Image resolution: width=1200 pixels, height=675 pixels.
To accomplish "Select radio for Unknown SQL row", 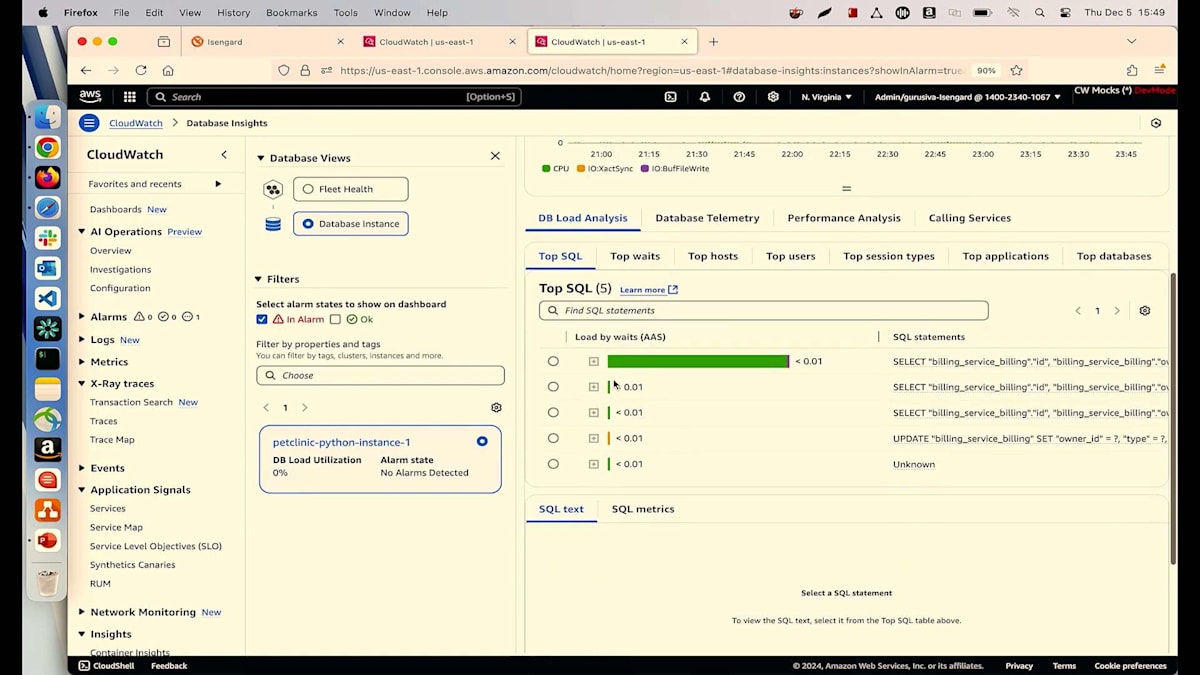I will pyautogui.click(x=553, y=464).
